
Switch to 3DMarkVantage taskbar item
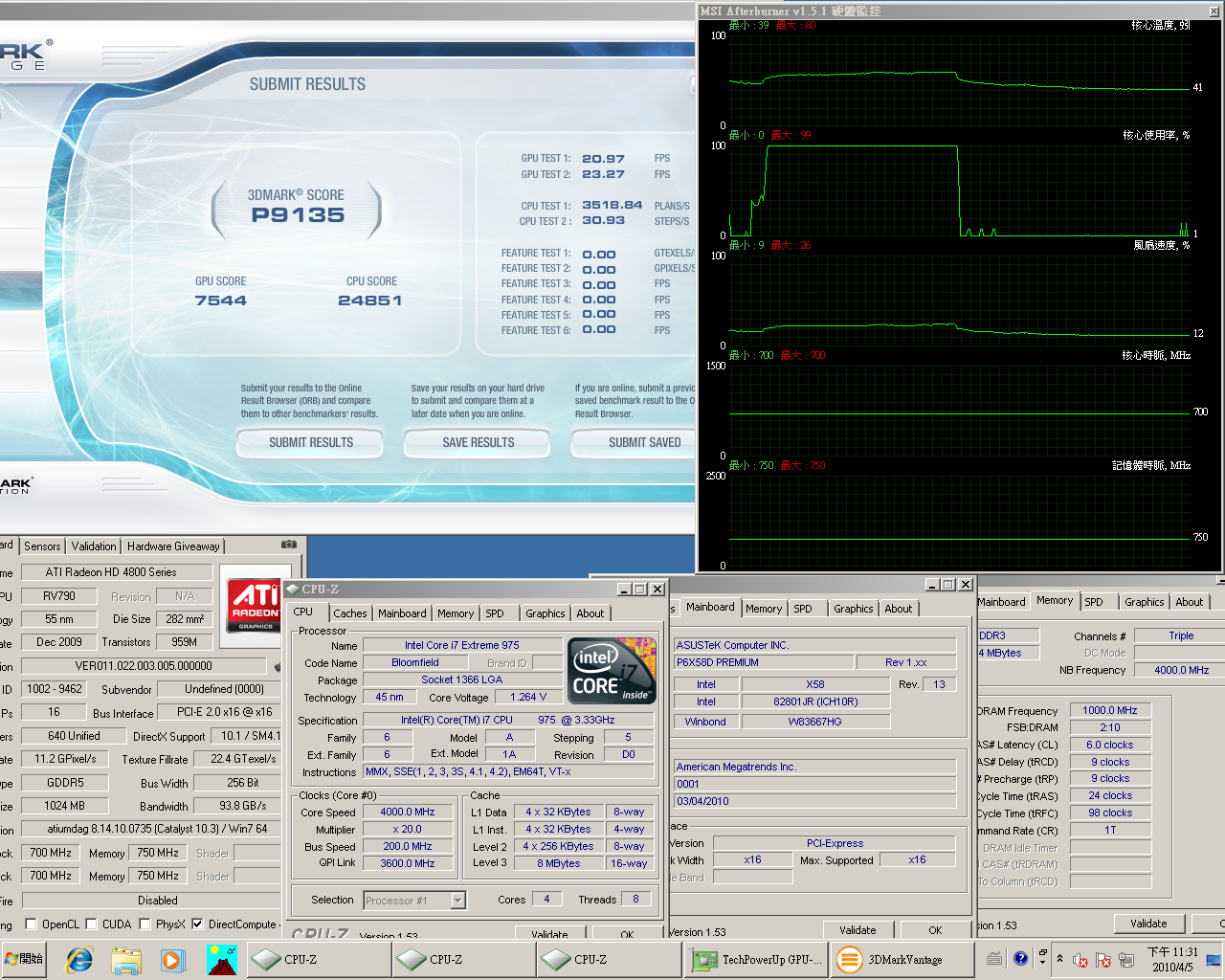[901, 959]
